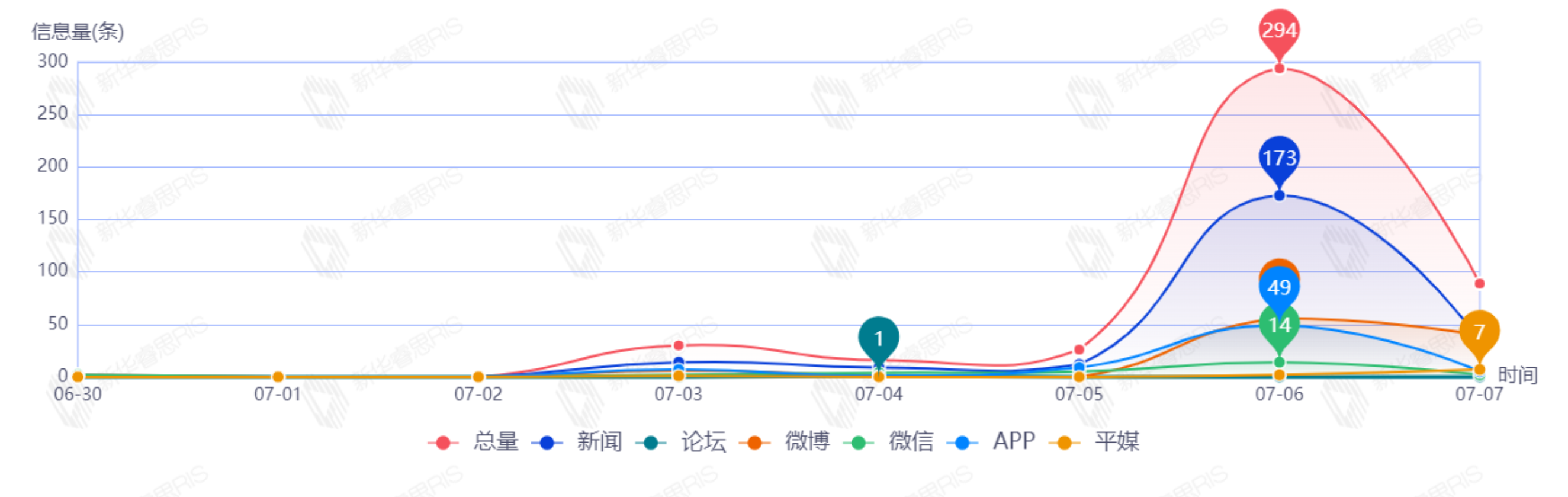Click the red 294 peak marker pin

click(1279, 33)
